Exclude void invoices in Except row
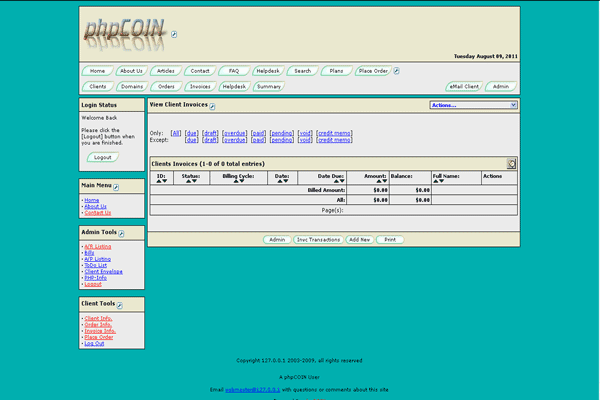This screenshot has height=400, width=600. pos(305,140)
